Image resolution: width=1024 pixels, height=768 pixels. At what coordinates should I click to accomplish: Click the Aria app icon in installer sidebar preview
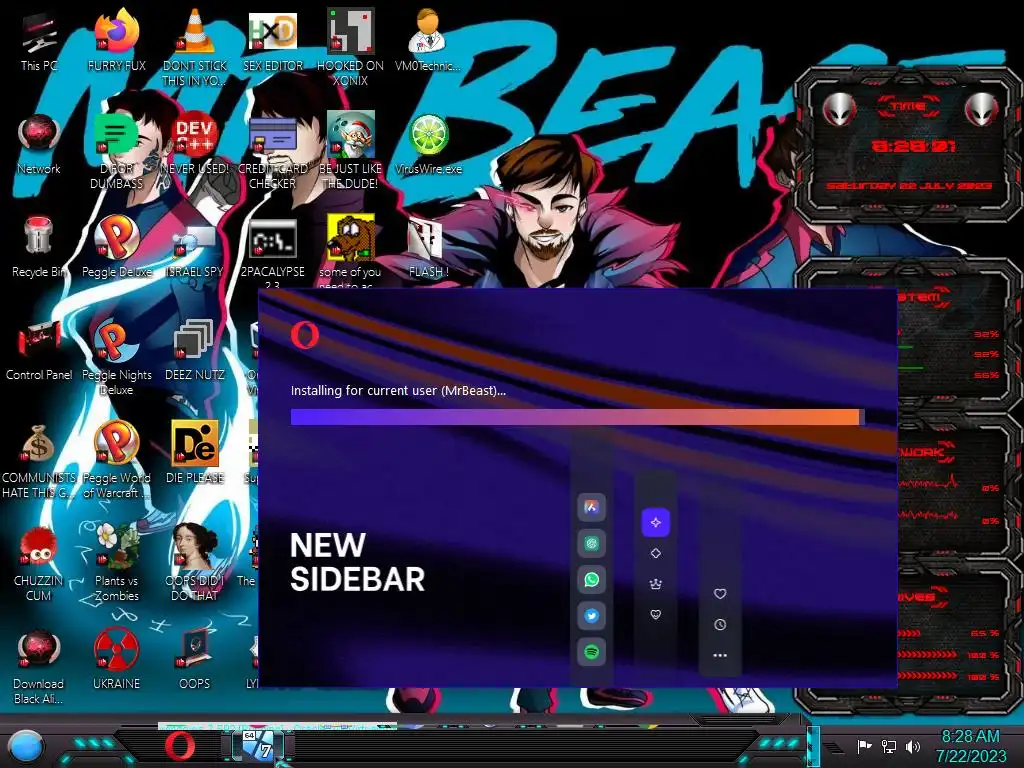pyautogui.click(x=591, y=507)
